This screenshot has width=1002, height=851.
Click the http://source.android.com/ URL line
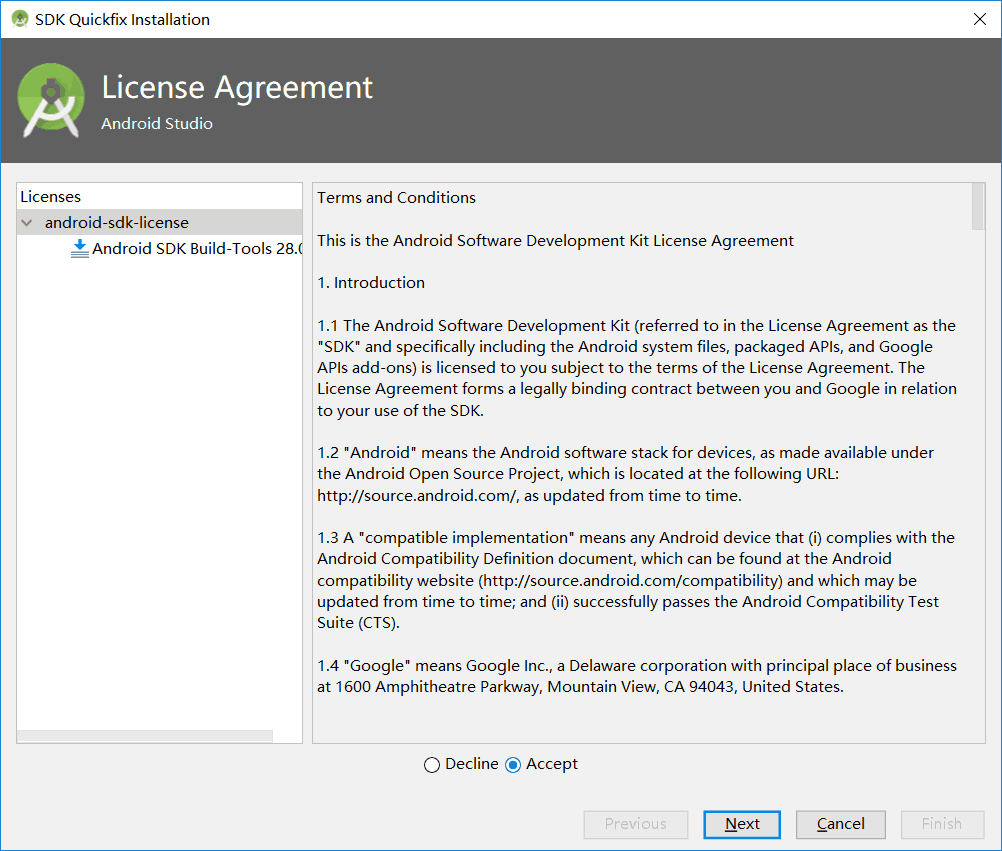(x=529, y=496)
